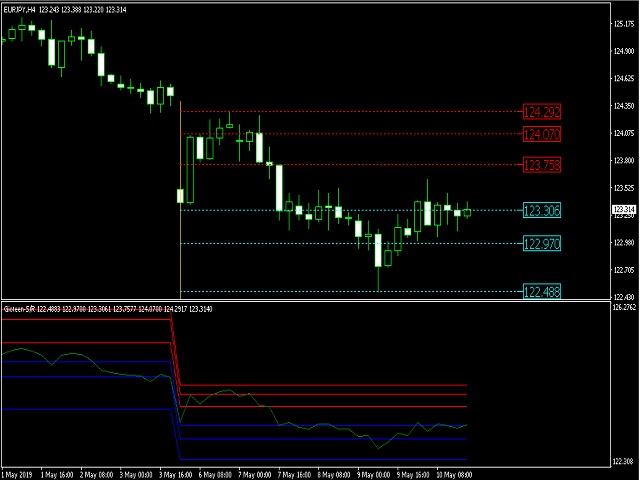640x480 pixels.
Task: Click the 1 May 16:00 time label
Action: (x=57, y=475)
